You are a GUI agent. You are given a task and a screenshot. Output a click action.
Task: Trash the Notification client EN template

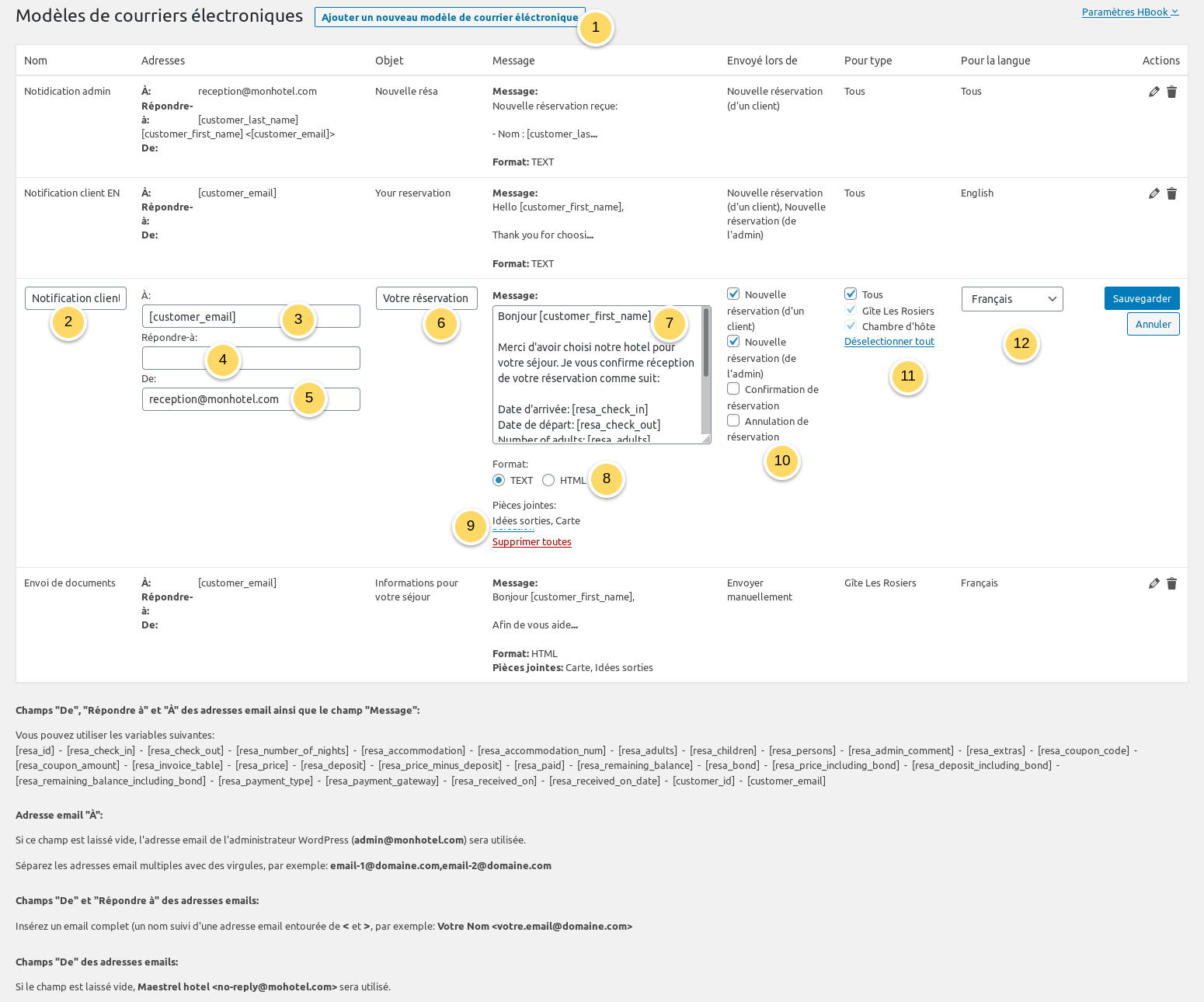[1171, 193]
